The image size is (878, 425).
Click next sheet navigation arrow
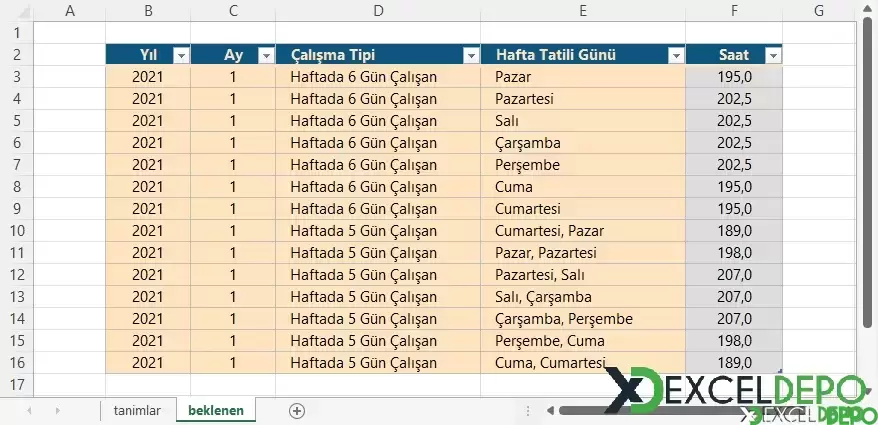57,411
